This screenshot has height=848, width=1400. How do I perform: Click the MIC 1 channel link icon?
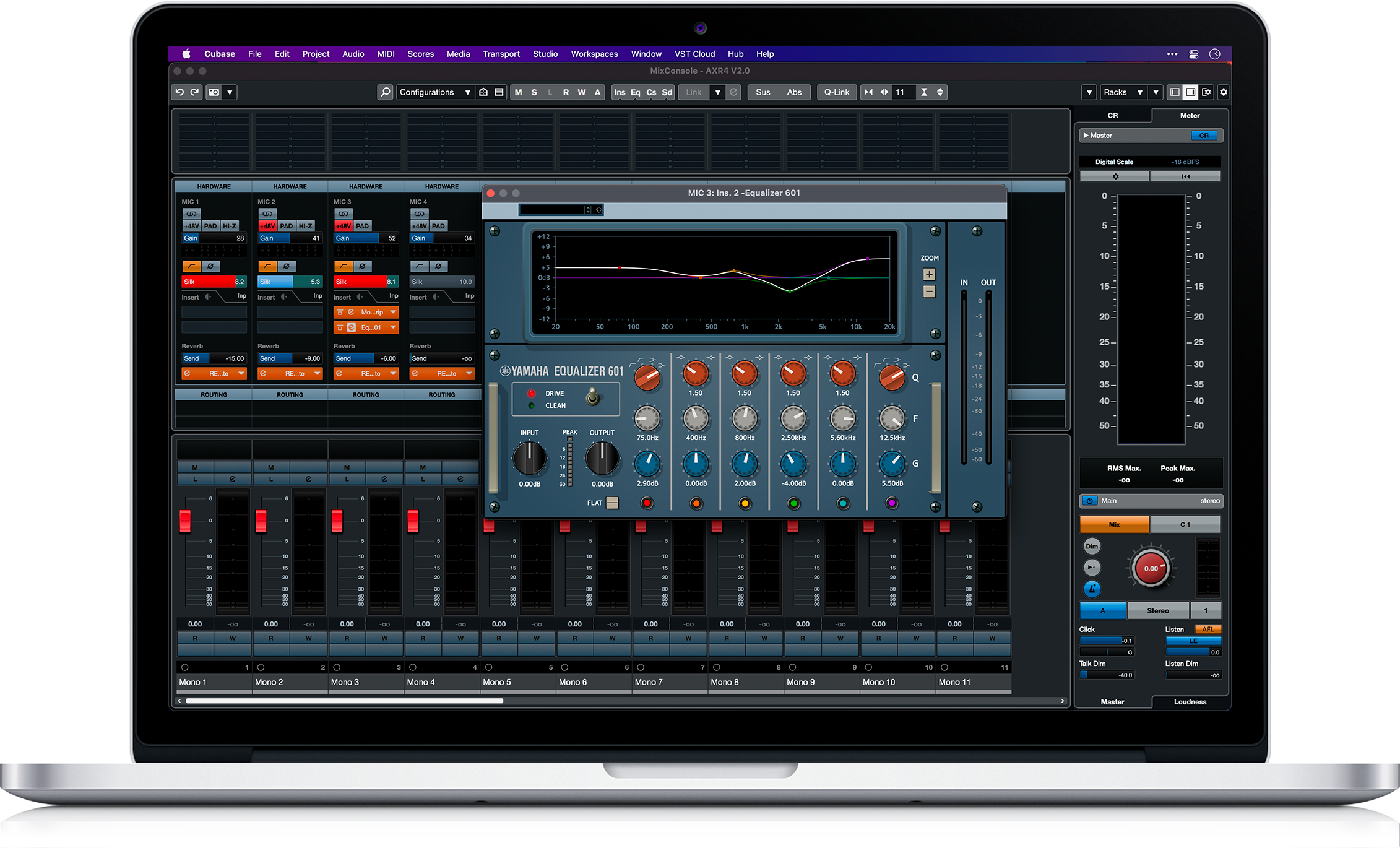tap(191, 214)
